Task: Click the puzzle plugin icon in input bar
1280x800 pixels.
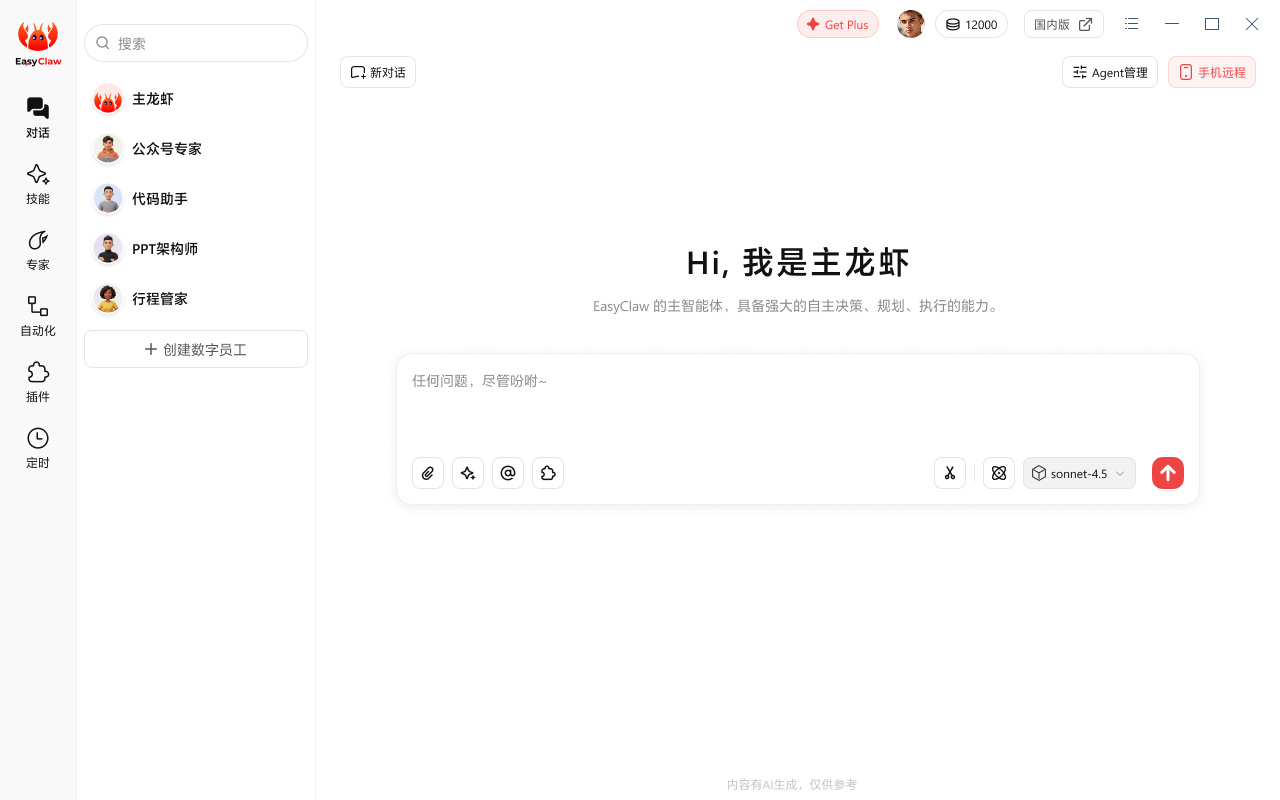Action: (x=548, y=473)
